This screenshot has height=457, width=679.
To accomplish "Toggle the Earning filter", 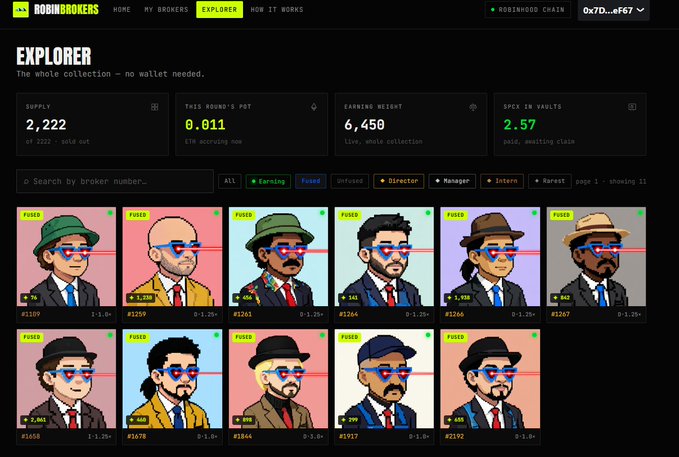I will click(x=268, y=181).
